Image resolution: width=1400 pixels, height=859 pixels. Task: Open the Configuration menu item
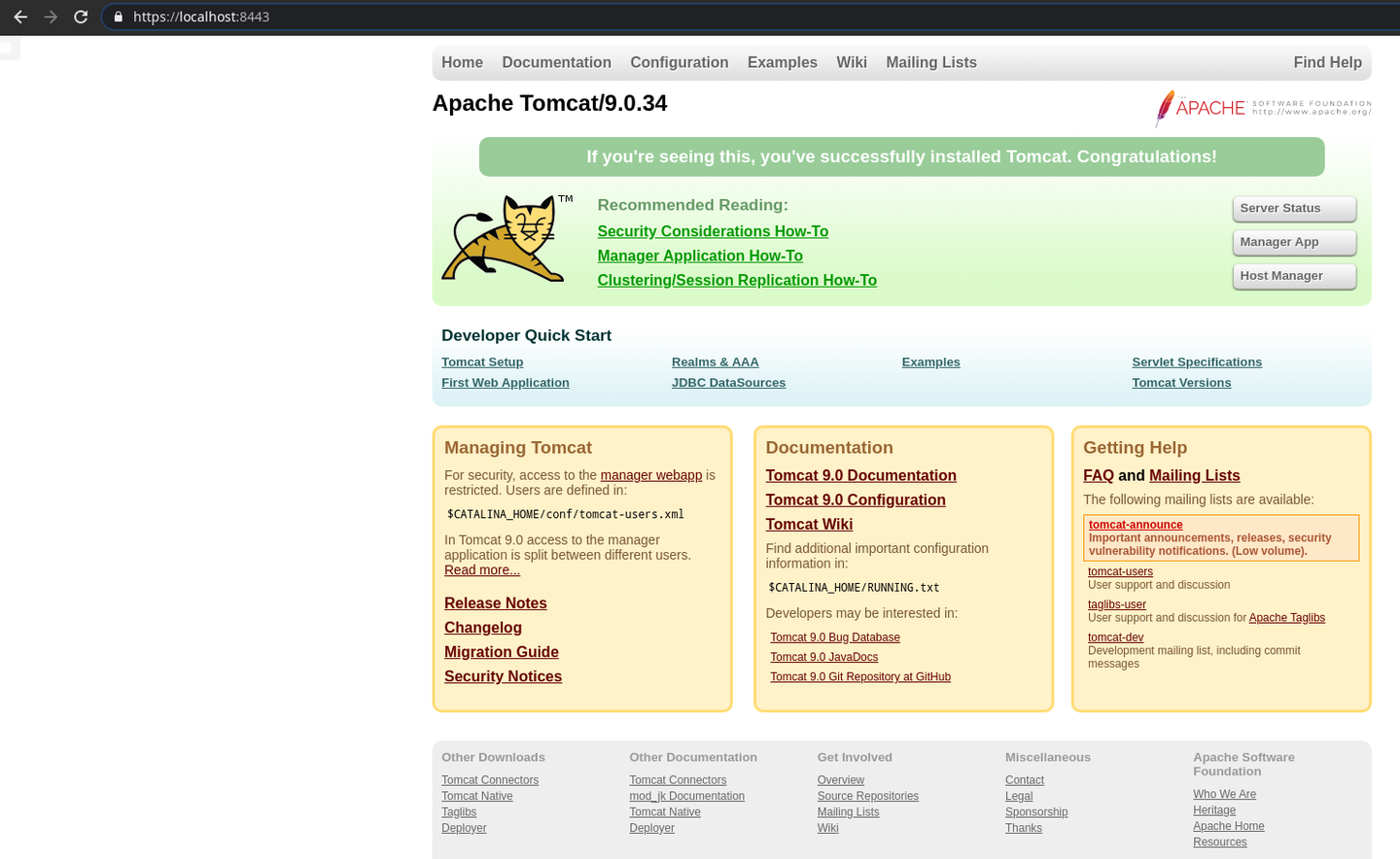coord(679,62)
